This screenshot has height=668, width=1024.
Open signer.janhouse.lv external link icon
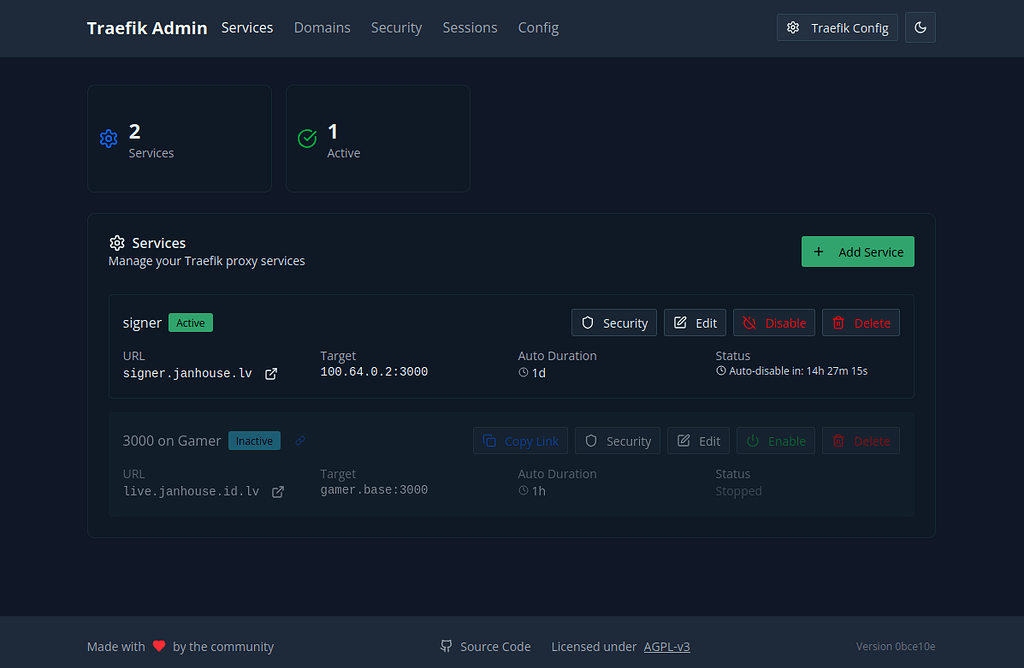click(x=271, y=374)
